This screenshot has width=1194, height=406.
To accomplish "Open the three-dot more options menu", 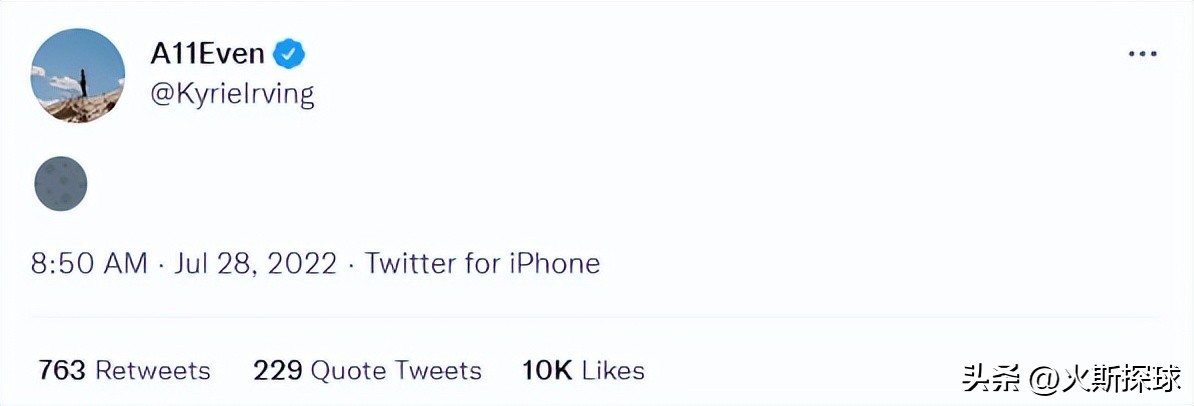I will (1142, 54).
